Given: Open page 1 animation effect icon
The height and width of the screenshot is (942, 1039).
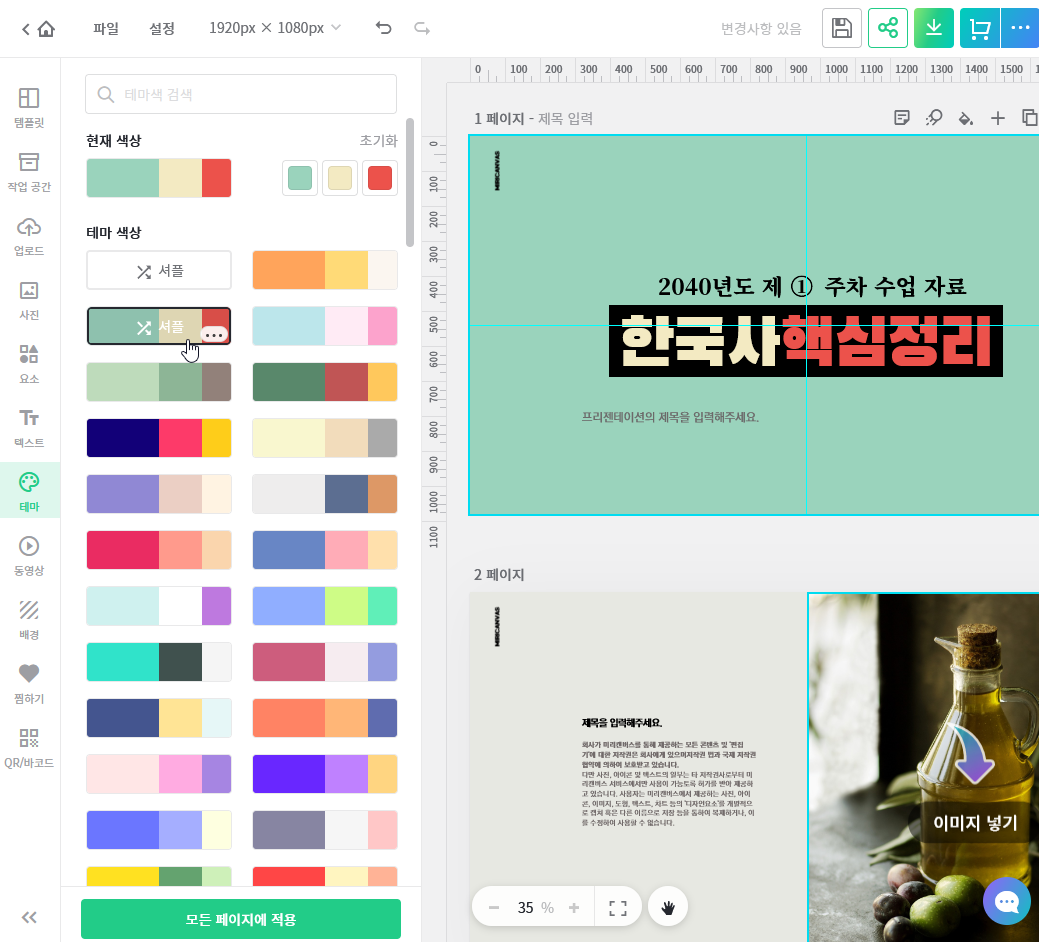Looking at the screenshot, I should (x=934, y=118).
